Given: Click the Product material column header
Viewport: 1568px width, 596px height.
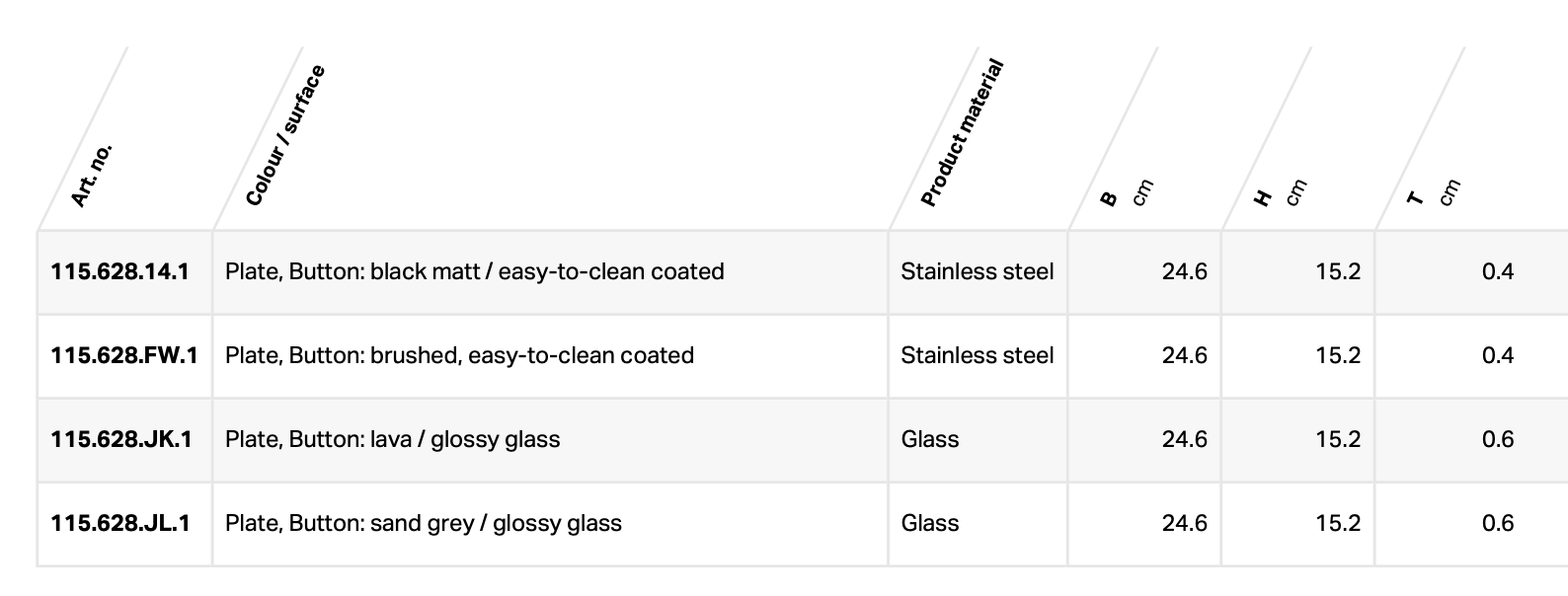Looking at the screenshot, I should point(961,133).
